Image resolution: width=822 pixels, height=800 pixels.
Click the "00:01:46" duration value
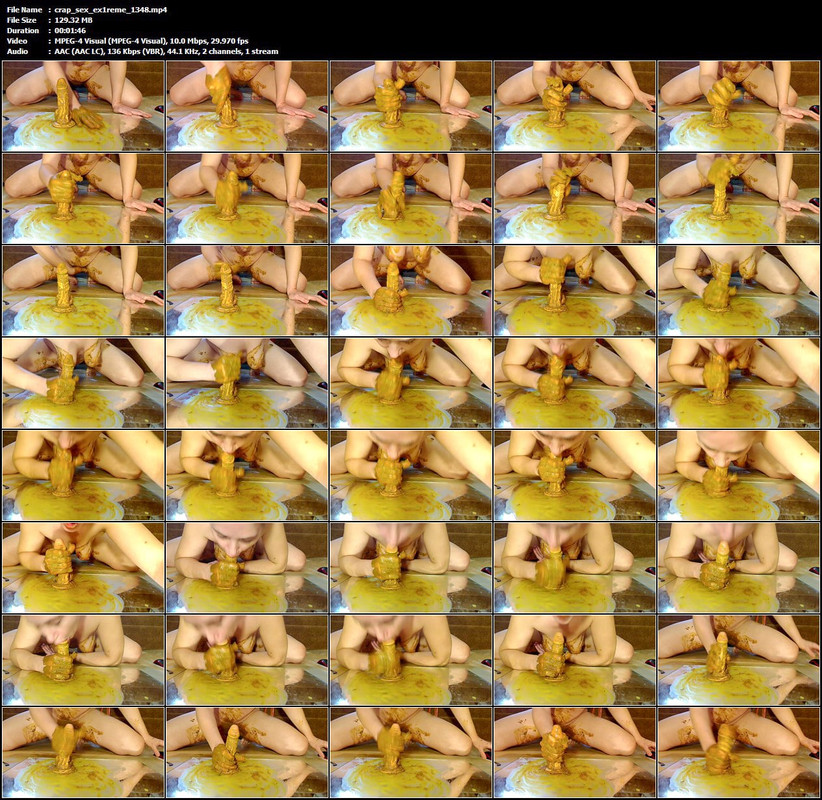tap(70, 30)
